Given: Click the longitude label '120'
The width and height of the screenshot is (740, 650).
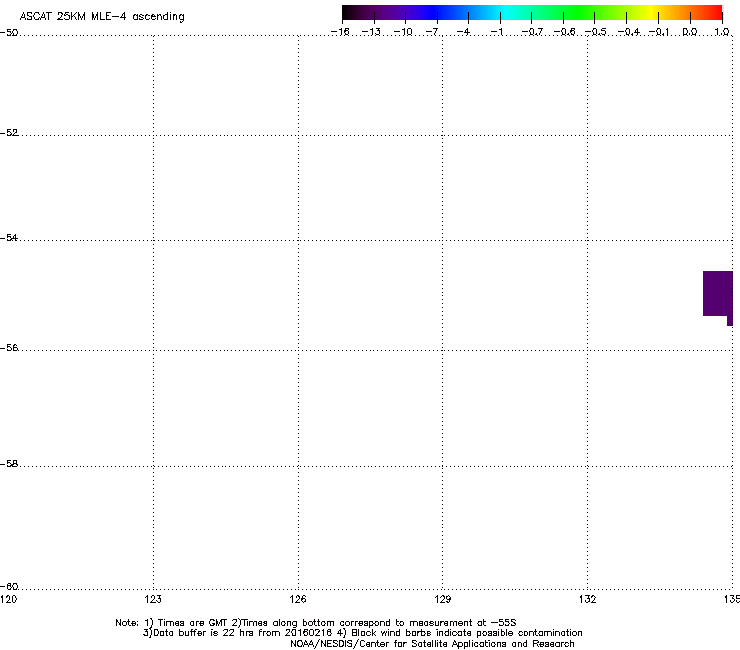Looking at the screenshot, I should pyautogui.click(x=8, y=599).
